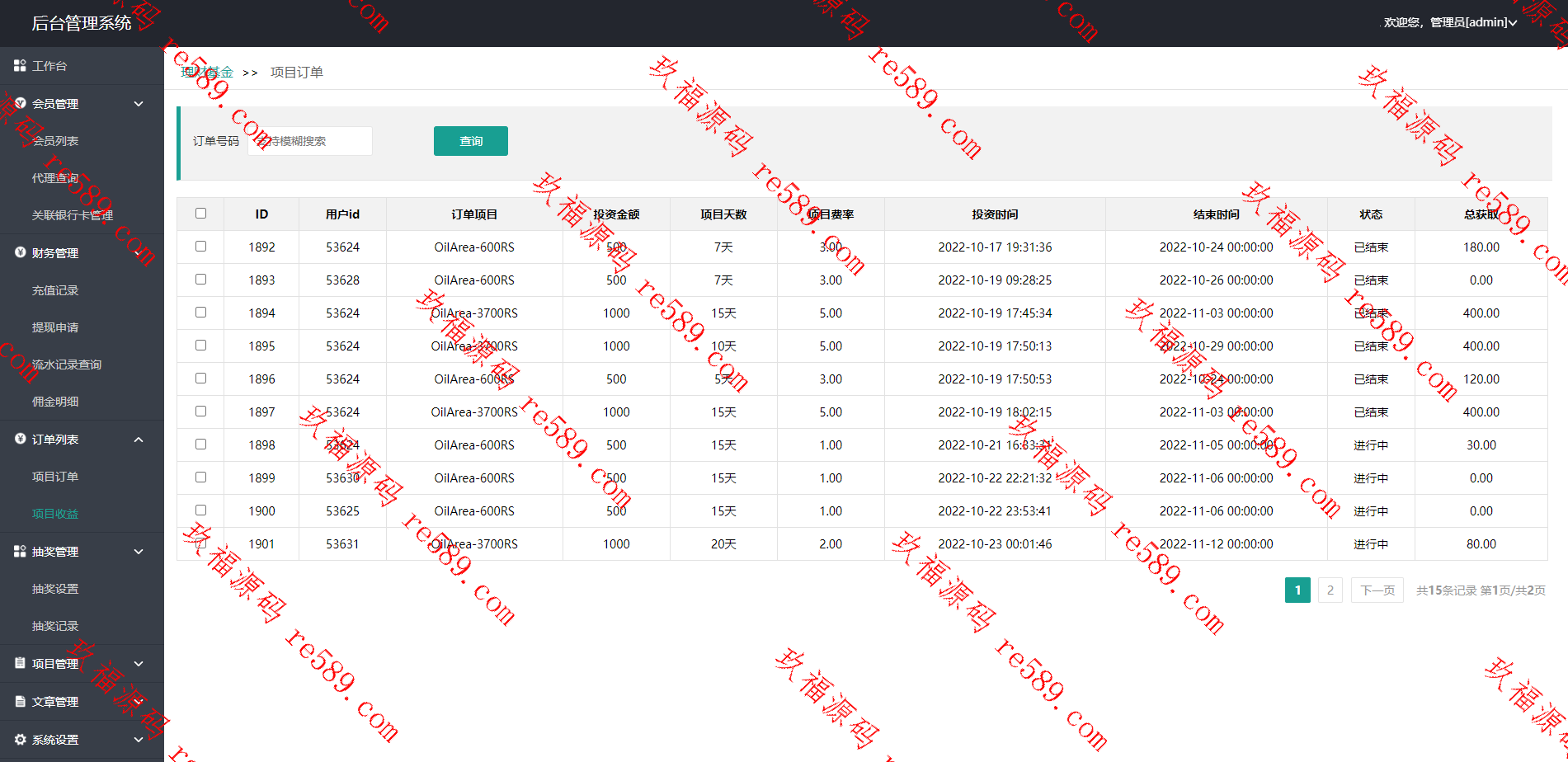Click the 投资金额 column header

[x=616, y=214]
